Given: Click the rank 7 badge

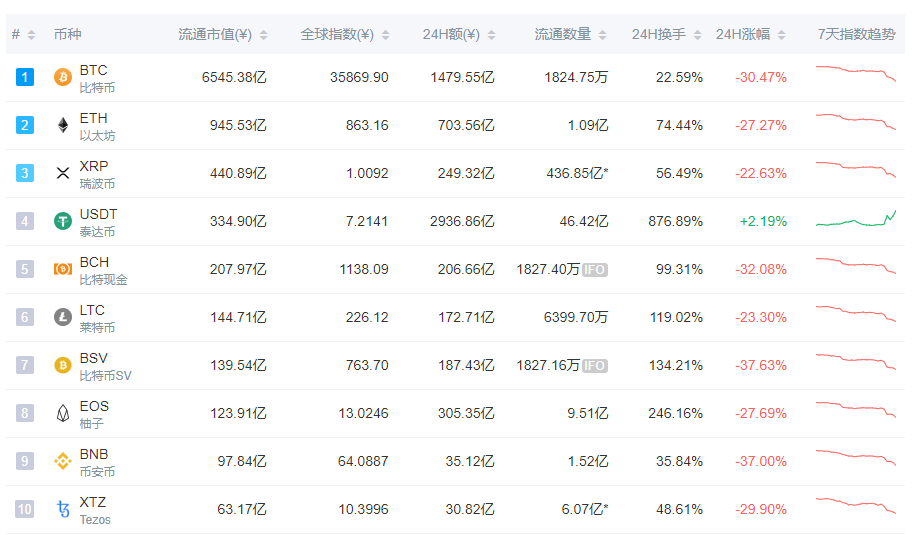Looking at the screenshot, I should tap(25, 365).
